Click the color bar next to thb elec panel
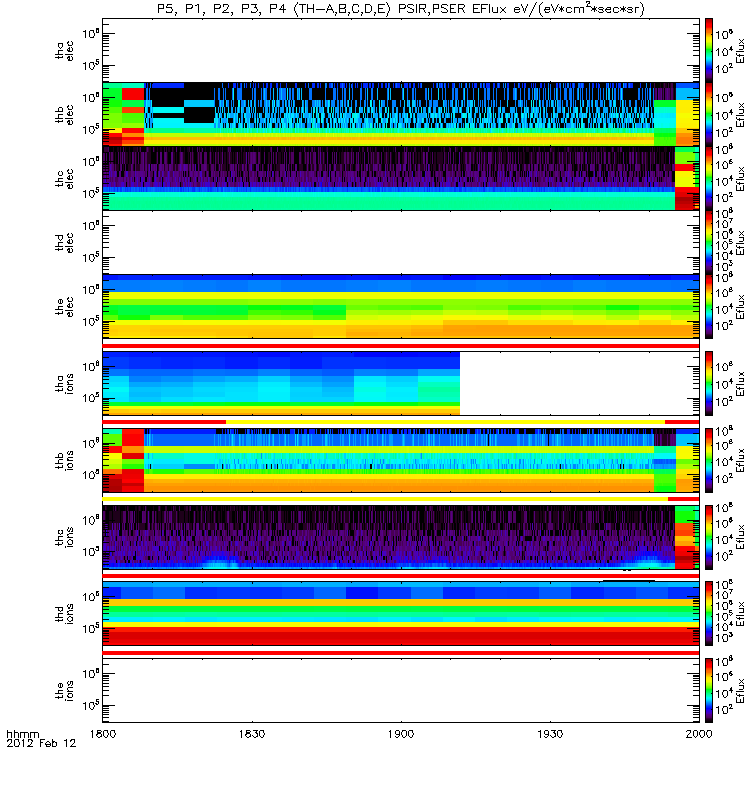Image resolution: width=750 pixels, height=800 pixels. click(x=709, y=115)
